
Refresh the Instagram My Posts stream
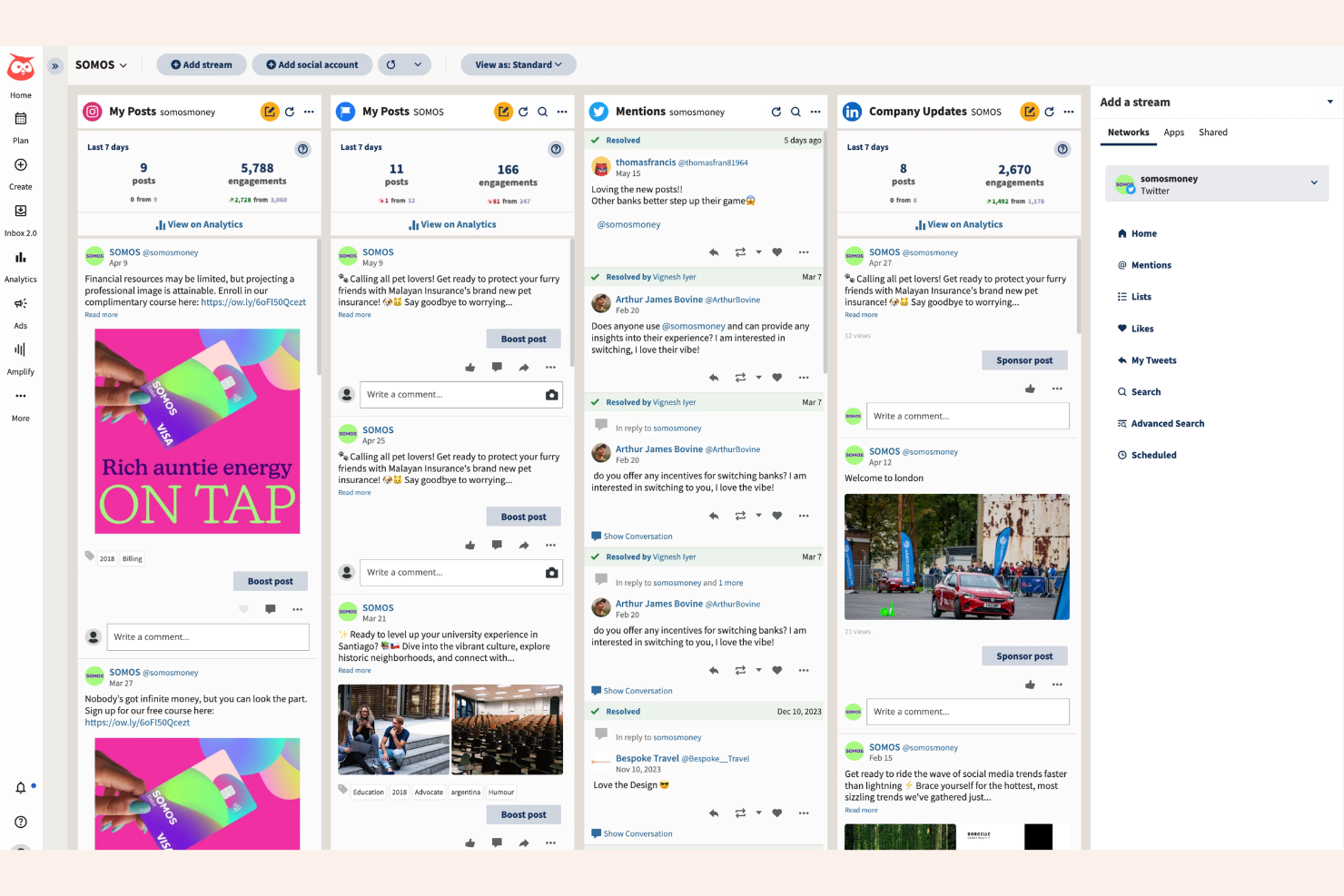tap(290, 112)
